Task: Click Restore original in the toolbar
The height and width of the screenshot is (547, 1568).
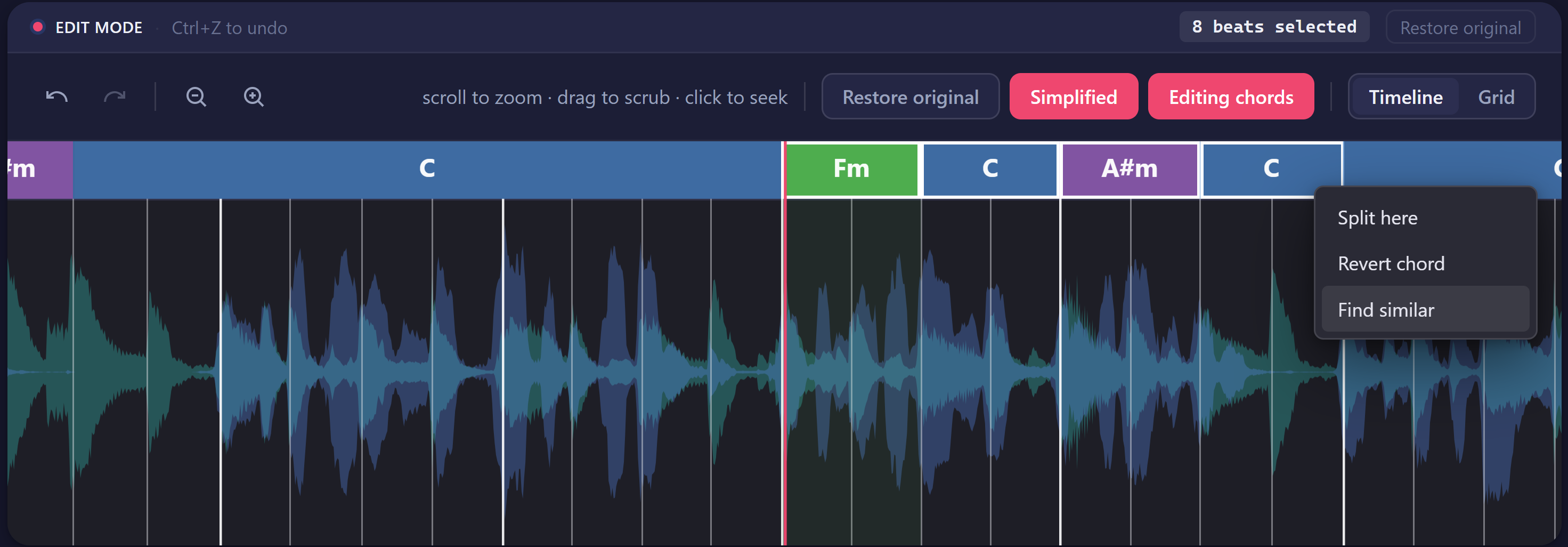Action: pos(910,97)
